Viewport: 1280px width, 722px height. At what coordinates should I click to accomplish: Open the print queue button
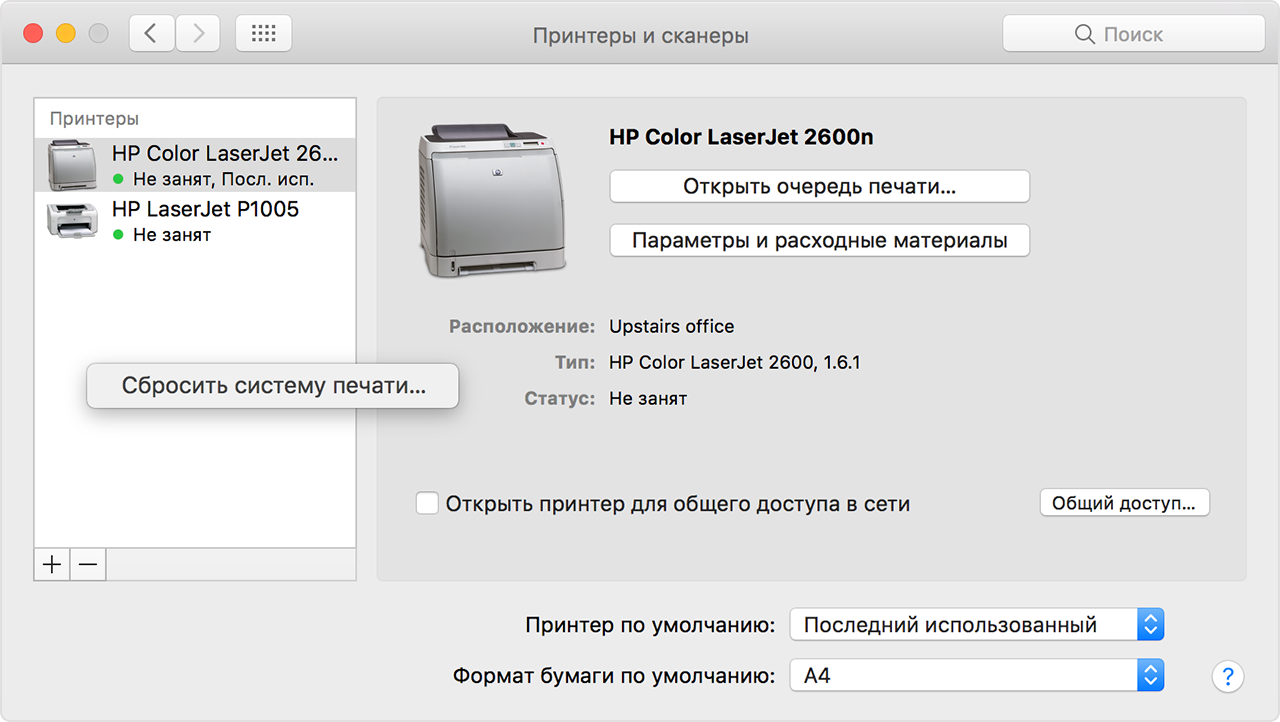(819, 186)
